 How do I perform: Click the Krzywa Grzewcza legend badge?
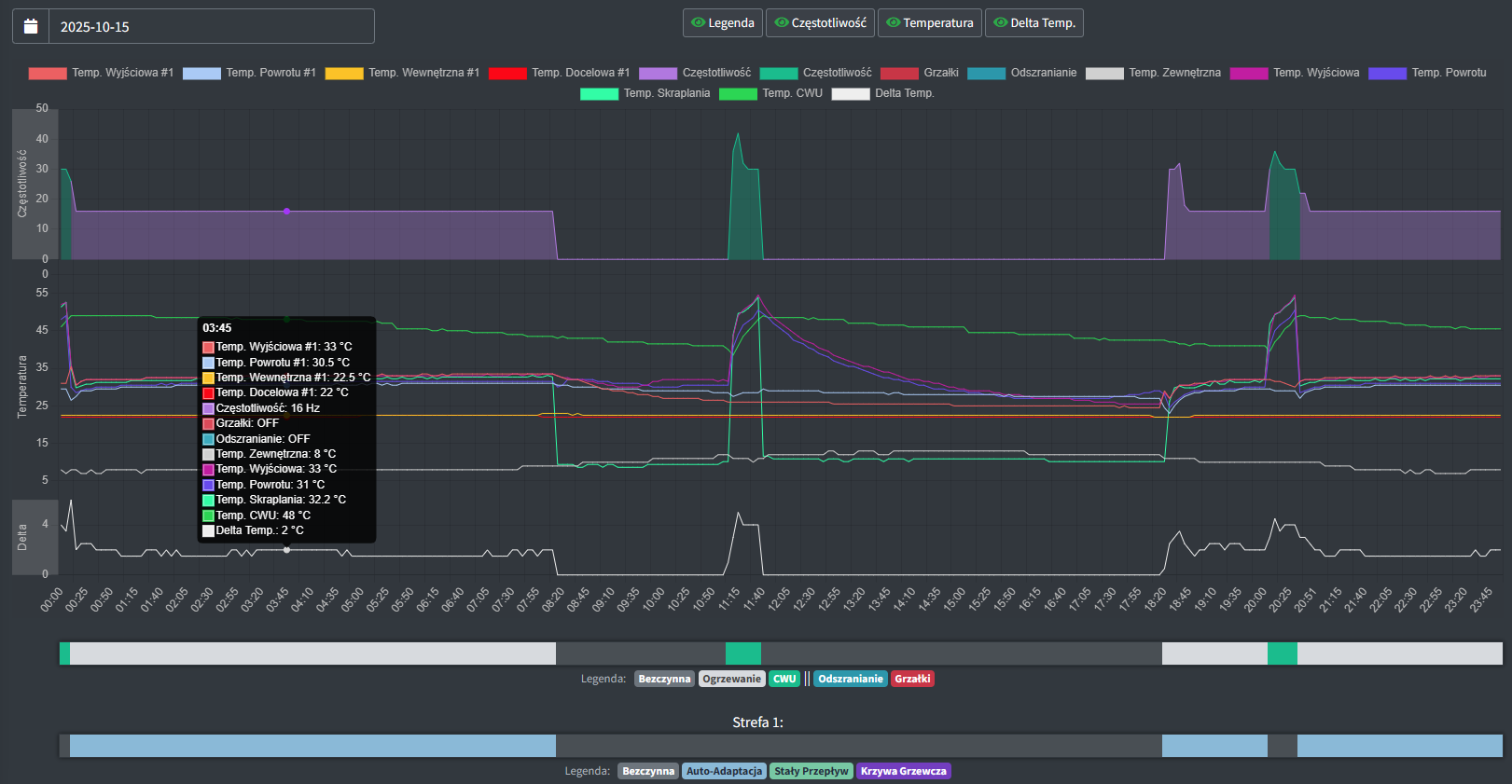pos(903,771)
